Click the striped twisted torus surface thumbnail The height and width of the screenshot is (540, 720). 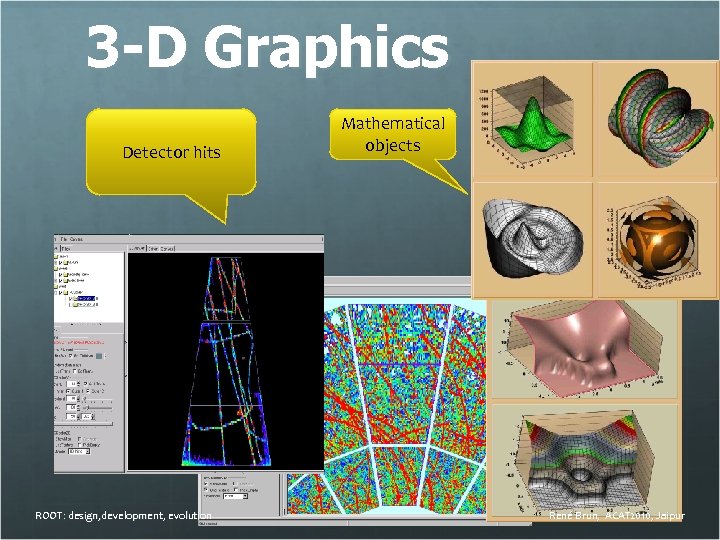pyautogui.click(x=657, y=120)
